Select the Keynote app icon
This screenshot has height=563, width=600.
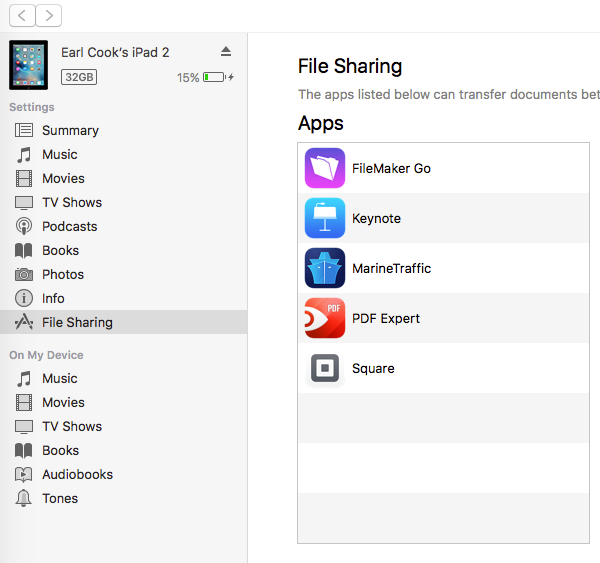(325, 218)
